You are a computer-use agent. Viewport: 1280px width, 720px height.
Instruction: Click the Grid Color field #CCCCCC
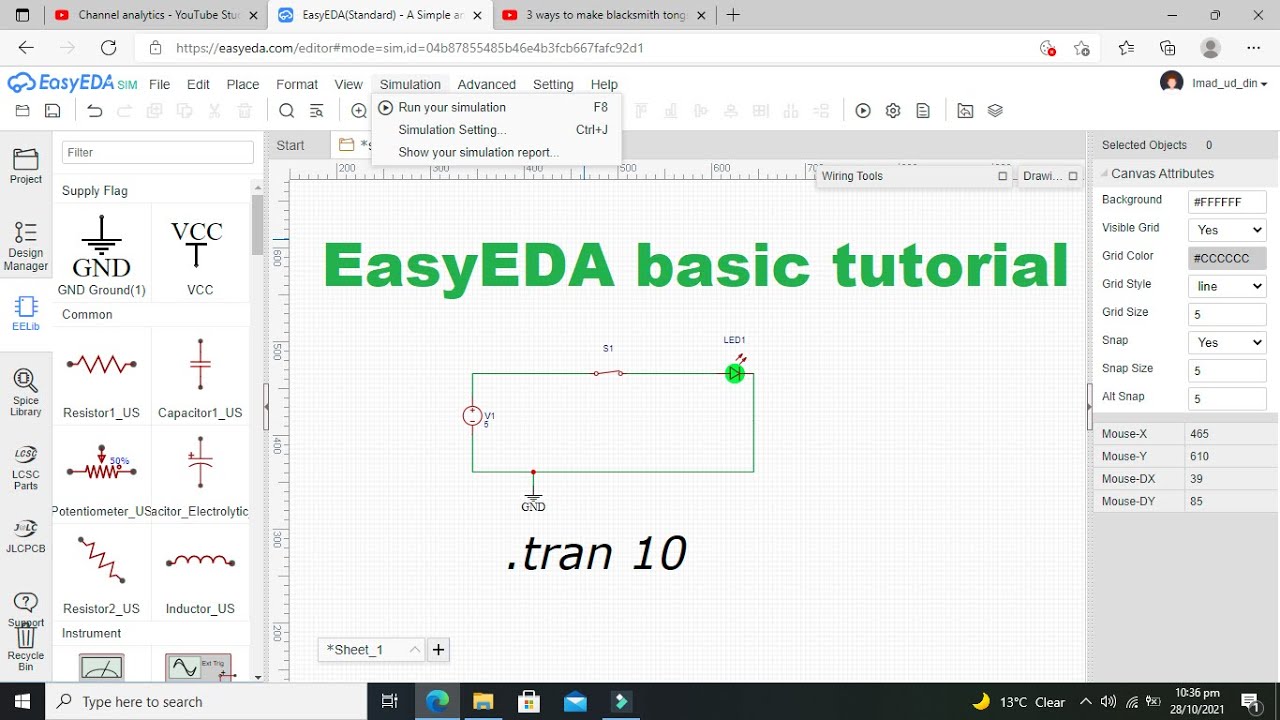1228,258
